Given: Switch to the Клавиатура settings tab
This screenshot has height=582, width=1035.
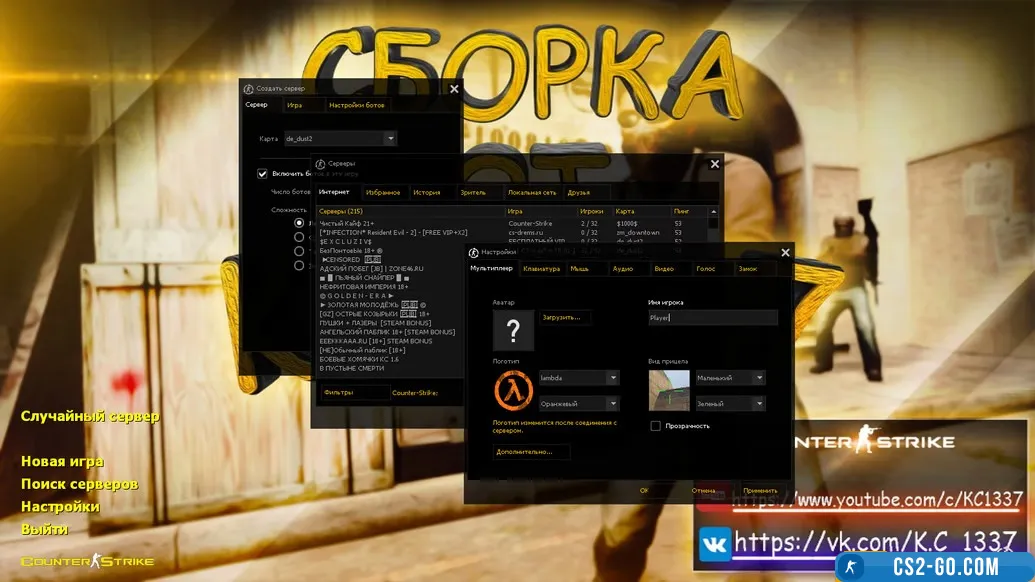Looking at the screenshot, I should 541,268.
